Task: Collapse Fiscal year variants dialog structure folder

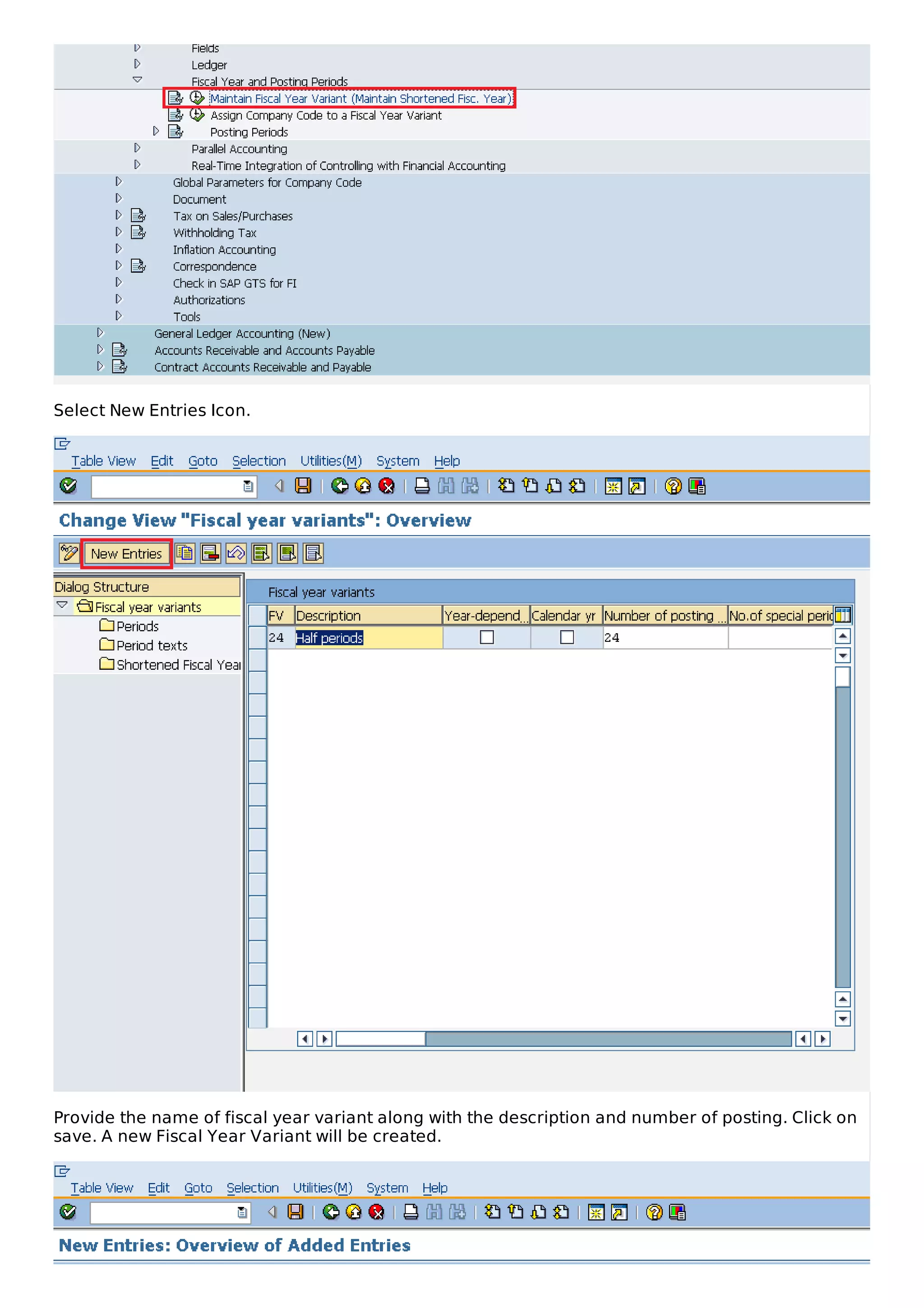Action: click(62, 605)
